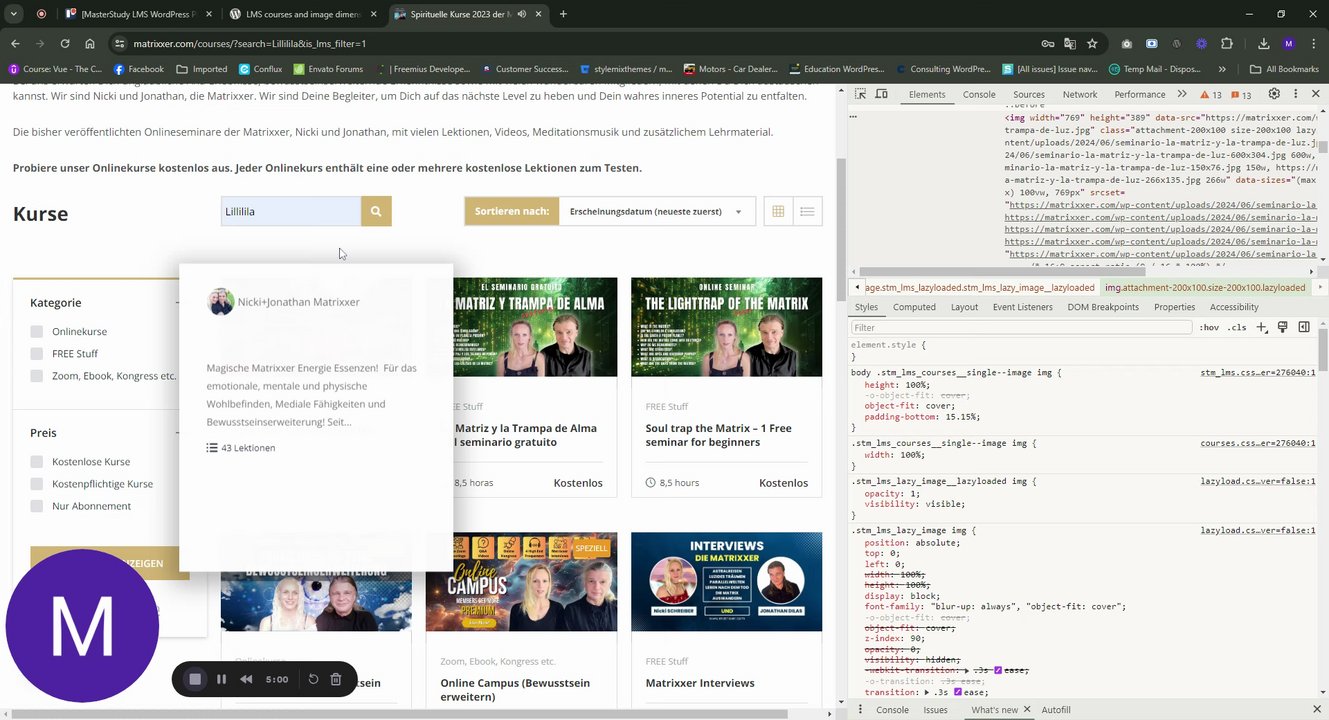This screenshot has height=720, width=1329.
Task: Open the Accessibility tab
Action: [x=1234, y=307]
